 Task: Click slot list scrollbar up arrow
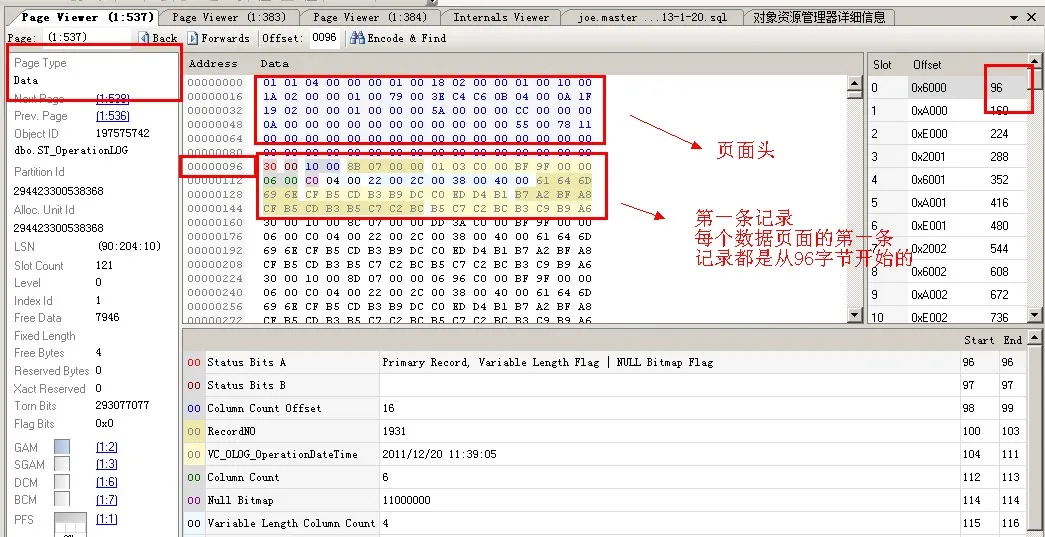[1034, 61]
